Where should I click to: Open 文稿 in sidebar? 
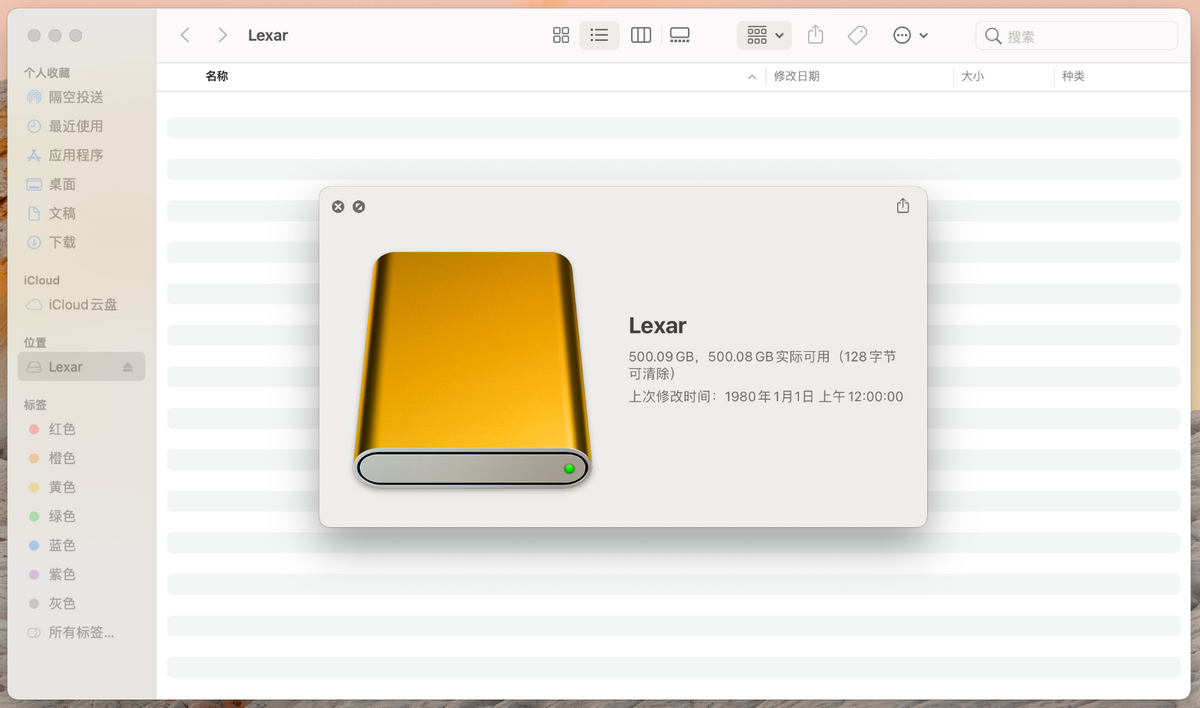pos(62,213)
